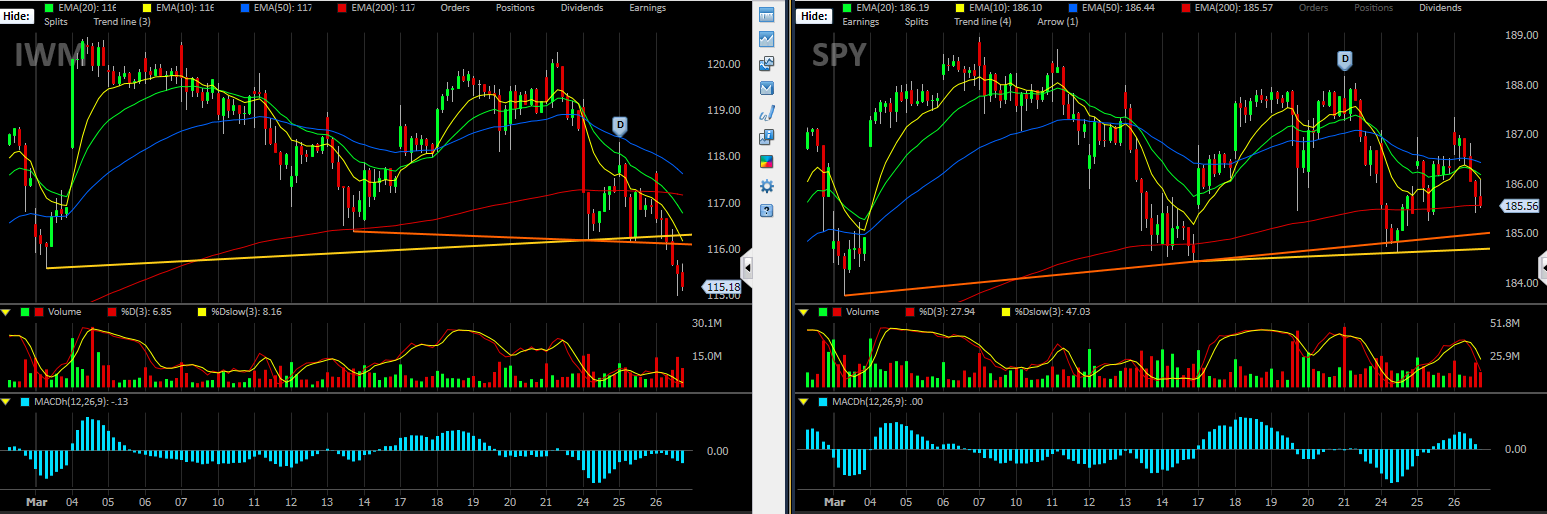
Task: Click the %D(3): 6.85 label under IWM
Action: click(x=146, y=312)
